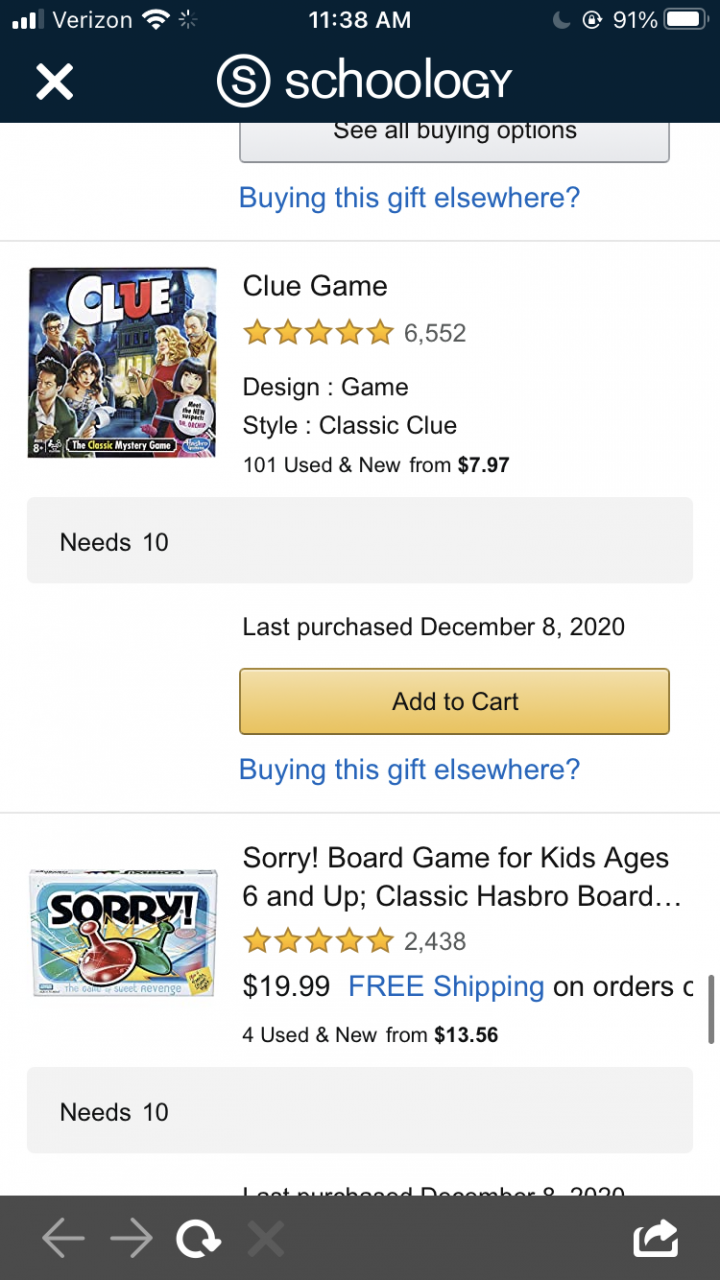The height and width of the screenshot is (1280, 720).
Task: Open FREE Shipping details link
Action: (445, 987)
